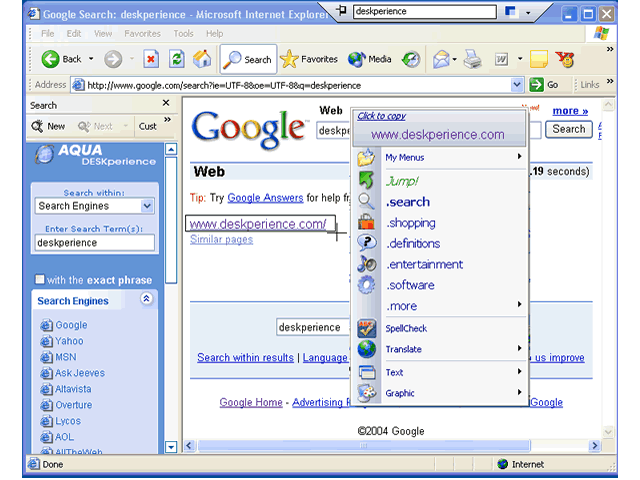Open the Favorites menu in menu bar

click(x=142, y=33)
